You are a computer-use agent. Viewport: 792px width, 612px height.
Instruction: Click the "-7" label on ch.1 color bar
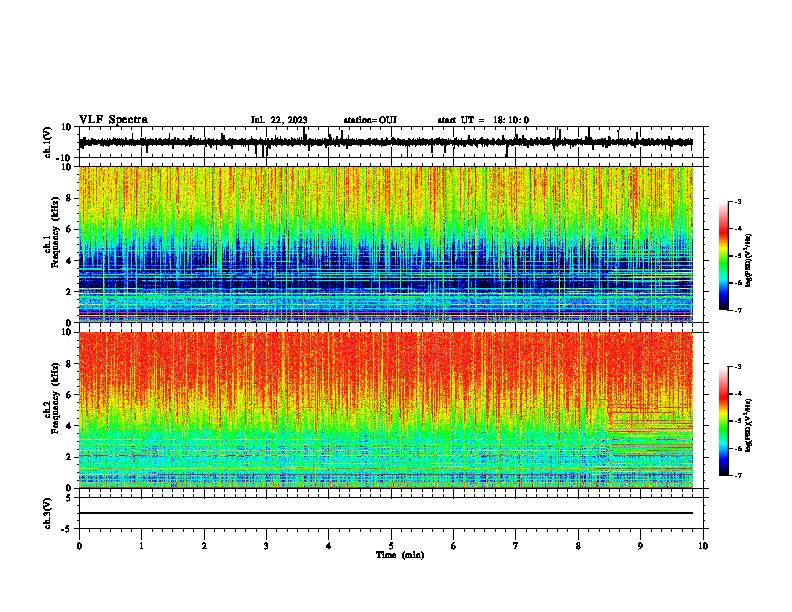[x=737, y=310]
